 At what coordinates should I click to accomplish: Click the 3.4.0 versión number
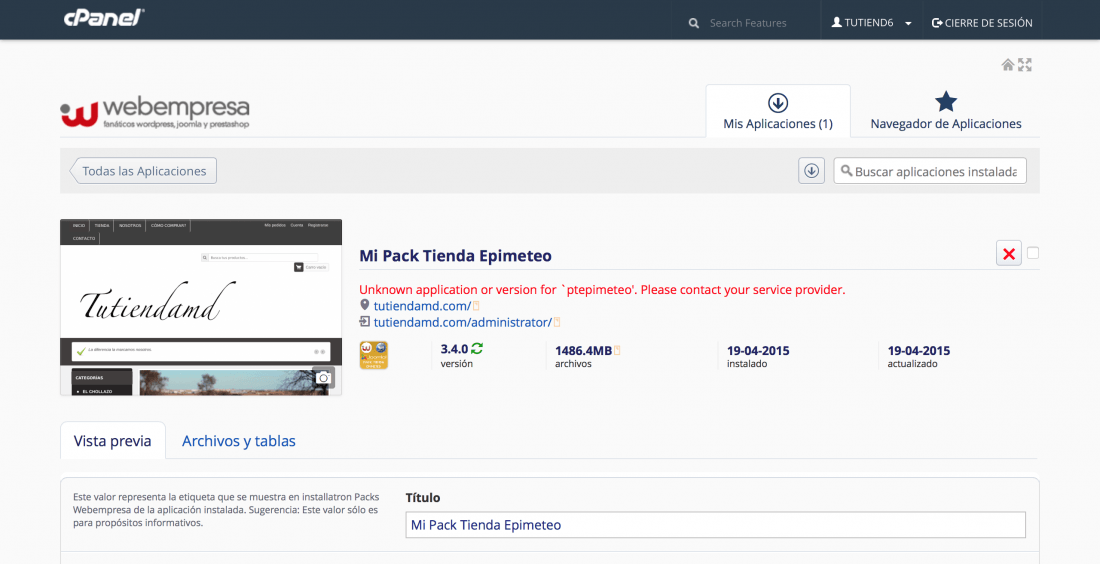click(x=454, y=349)
